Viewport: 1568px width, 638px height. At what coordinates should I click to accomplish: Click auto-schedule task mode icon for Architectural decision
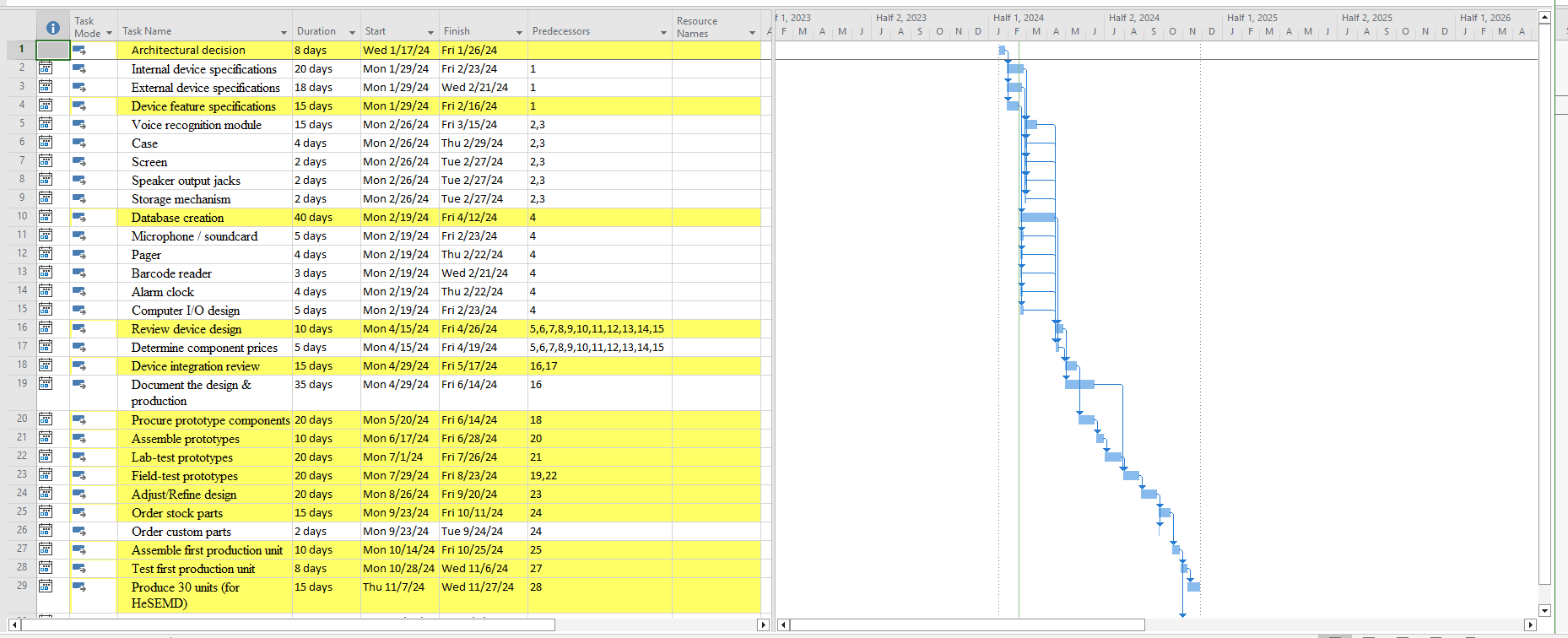79,51
